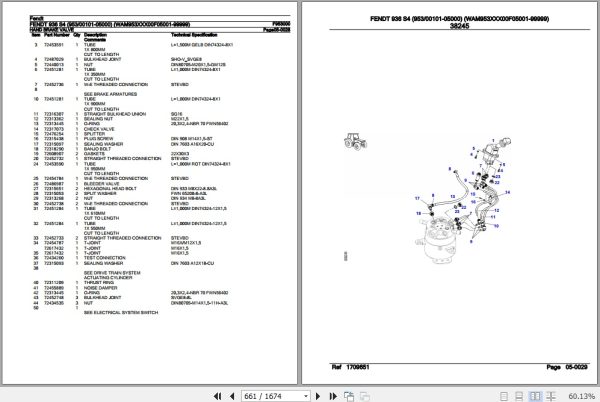This screenshot has width=600, height=402.
Task: Click the 'SPLIT WASHER' row text
Action: 100,194
